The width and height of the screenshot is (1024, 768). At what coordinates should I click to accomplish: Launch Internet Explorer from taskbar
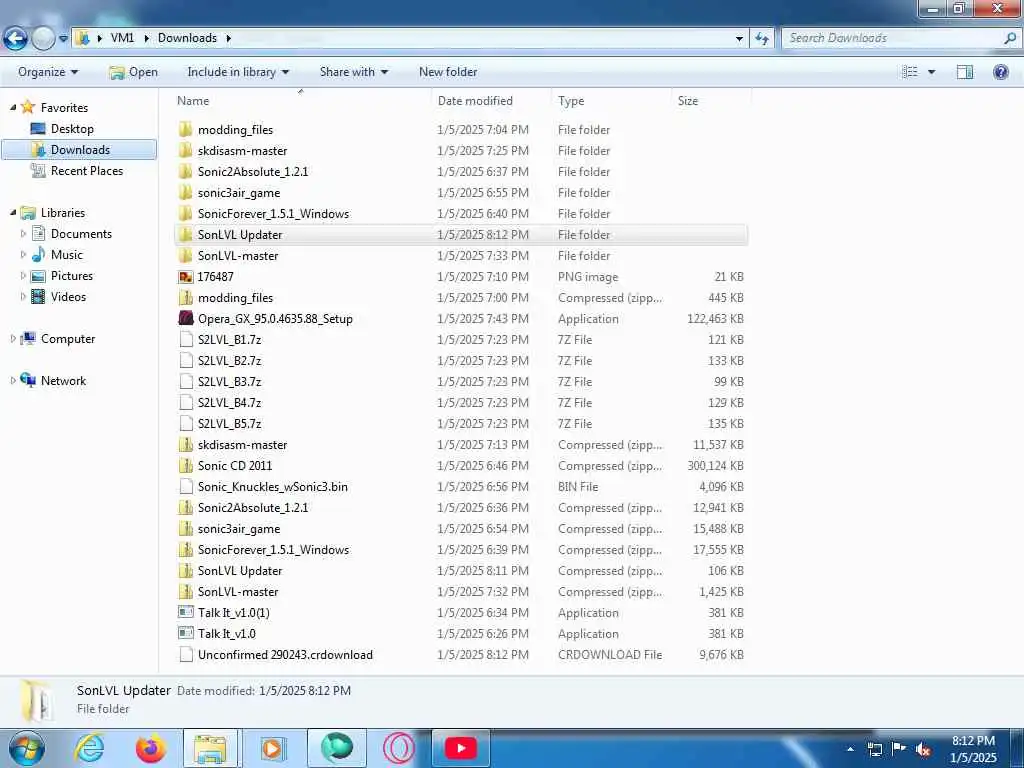pyautogui.click(x=89, y=748)
